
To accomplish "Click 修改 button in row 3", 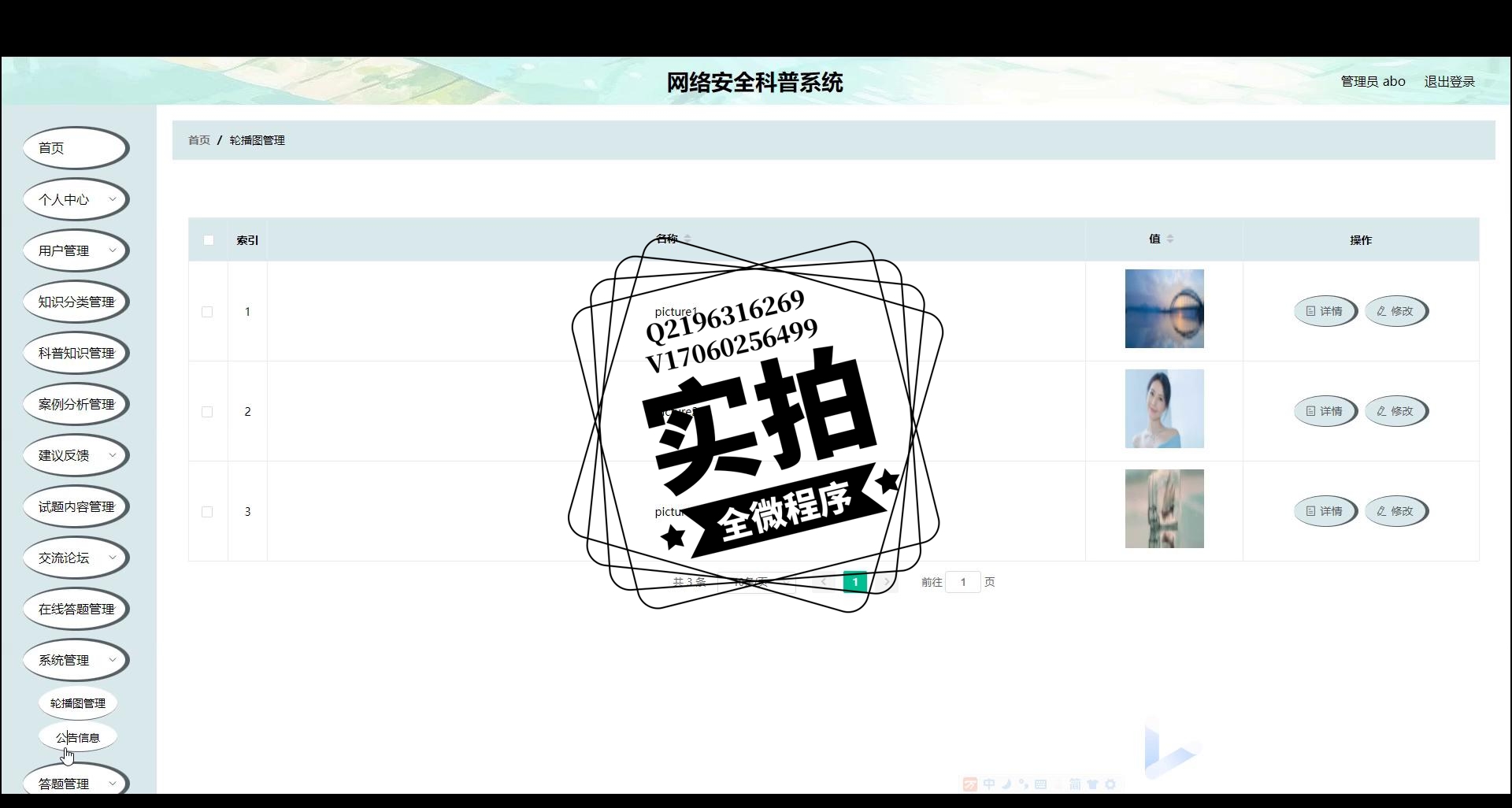I will click(x=1396, y=511).
